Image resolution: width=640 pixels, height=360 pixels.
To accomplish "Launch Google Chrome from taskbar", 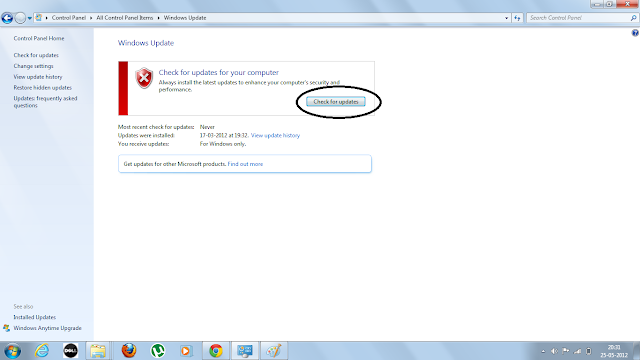I will pyautogui.click(x=216, y=351).
